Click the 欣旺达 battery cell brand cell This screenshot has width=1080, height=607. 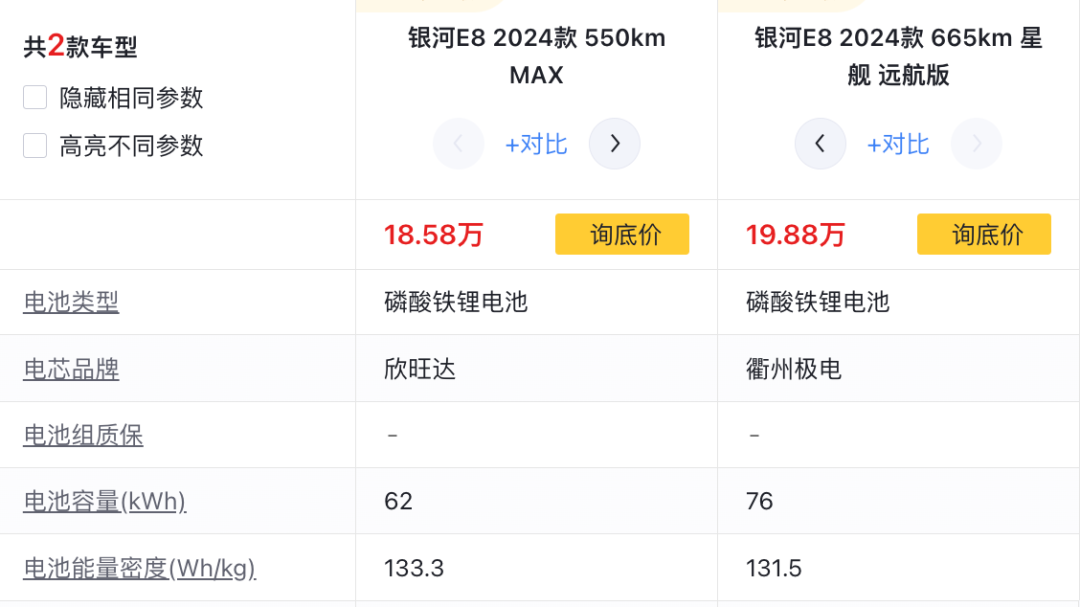tap(420, 369)
